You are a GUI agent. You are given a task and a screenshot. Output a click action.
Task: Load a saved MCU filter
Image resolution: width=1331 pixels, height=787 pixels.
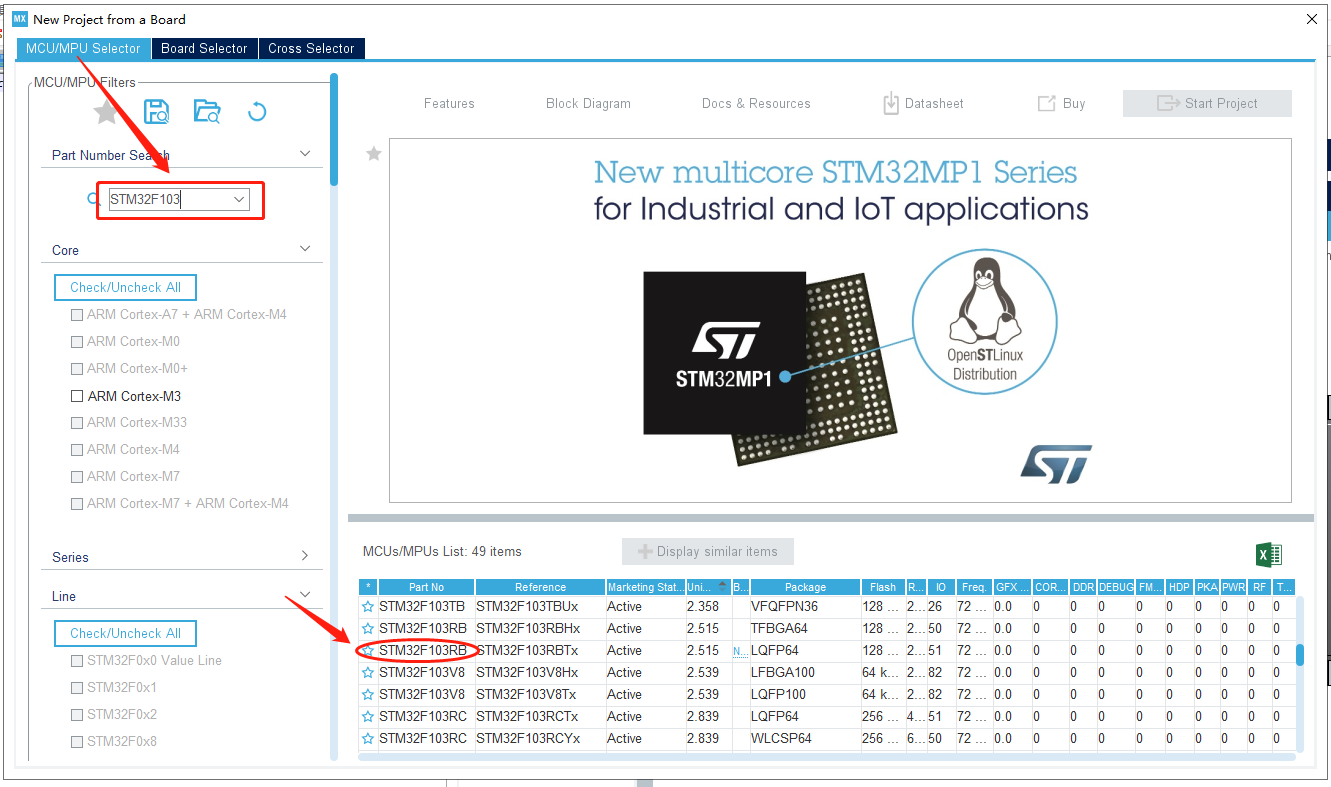pyautogui.click(x=207, y=111)
